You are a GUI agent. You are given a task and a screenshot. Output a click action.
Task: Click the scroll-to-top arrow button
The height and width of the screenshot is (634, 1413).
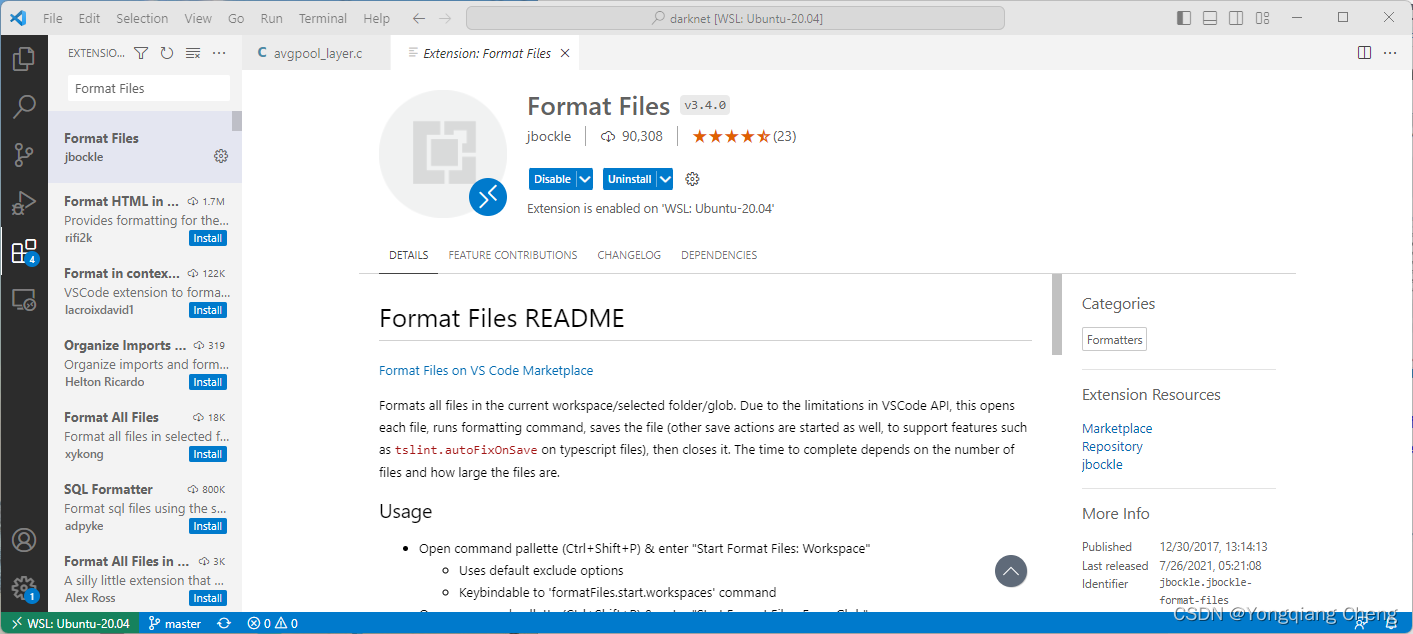coord(1011,571)
